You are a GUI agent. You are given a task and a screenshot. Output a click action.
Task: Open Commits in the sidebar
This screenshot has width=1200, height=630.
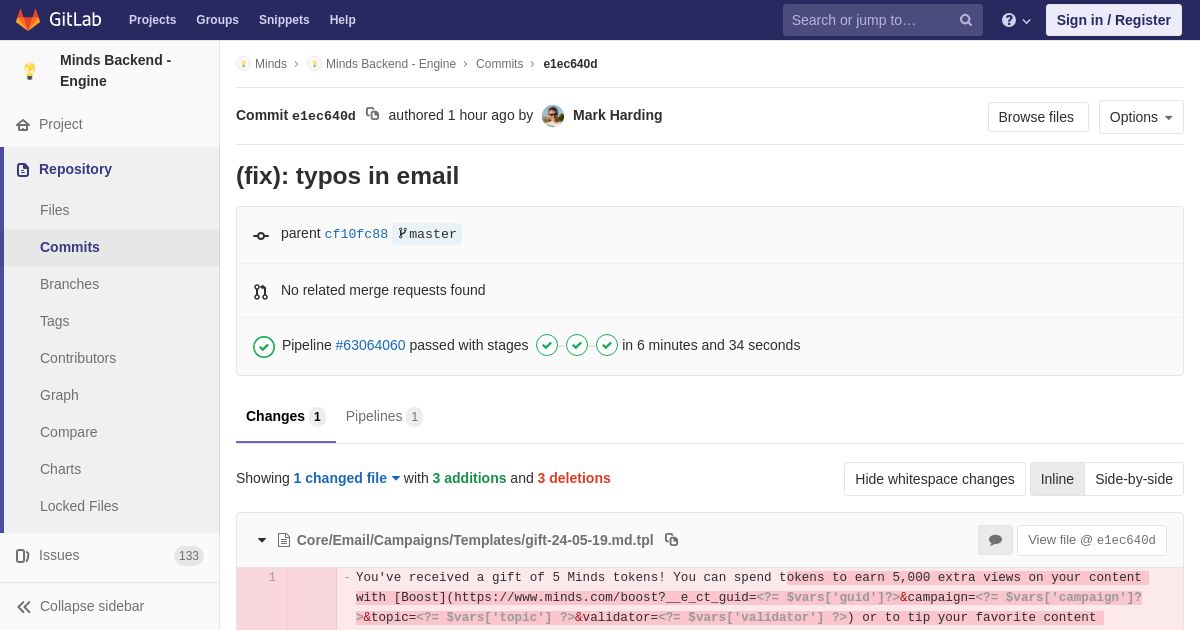coord(110,247)
